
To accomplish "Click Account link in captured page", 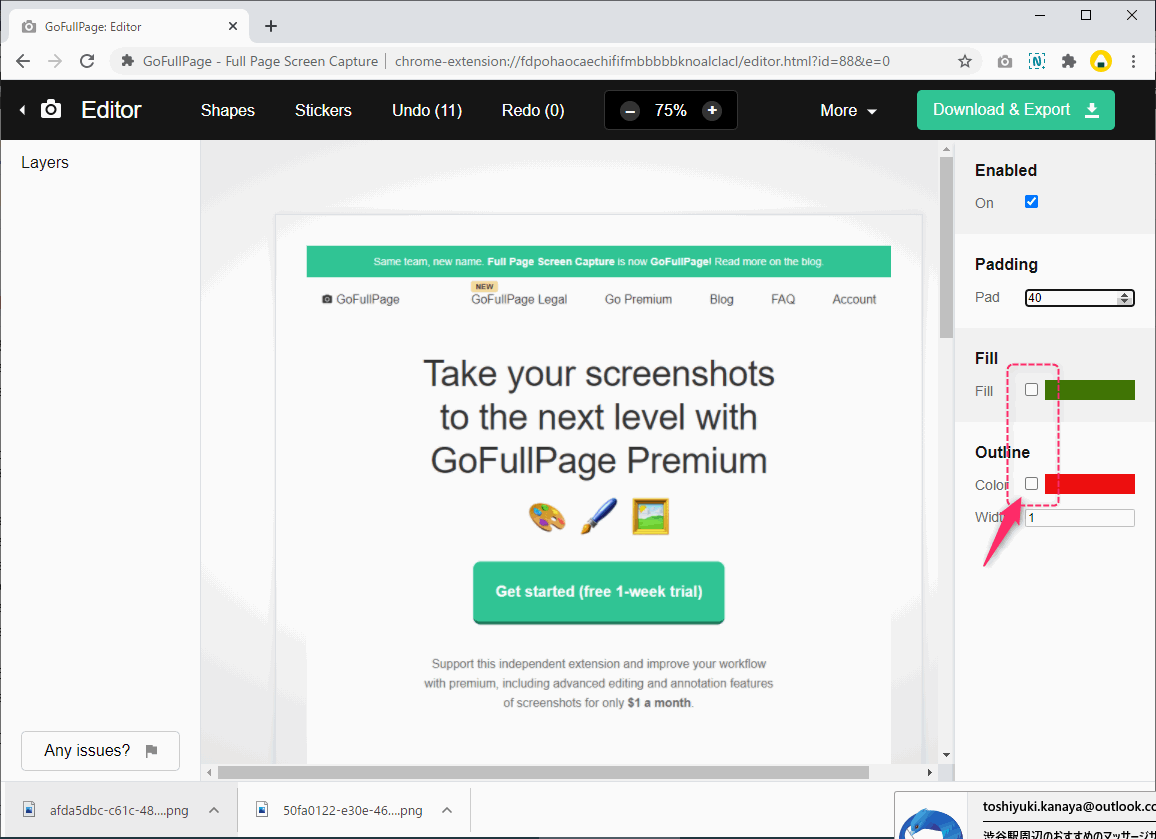I will click(854, 299).
